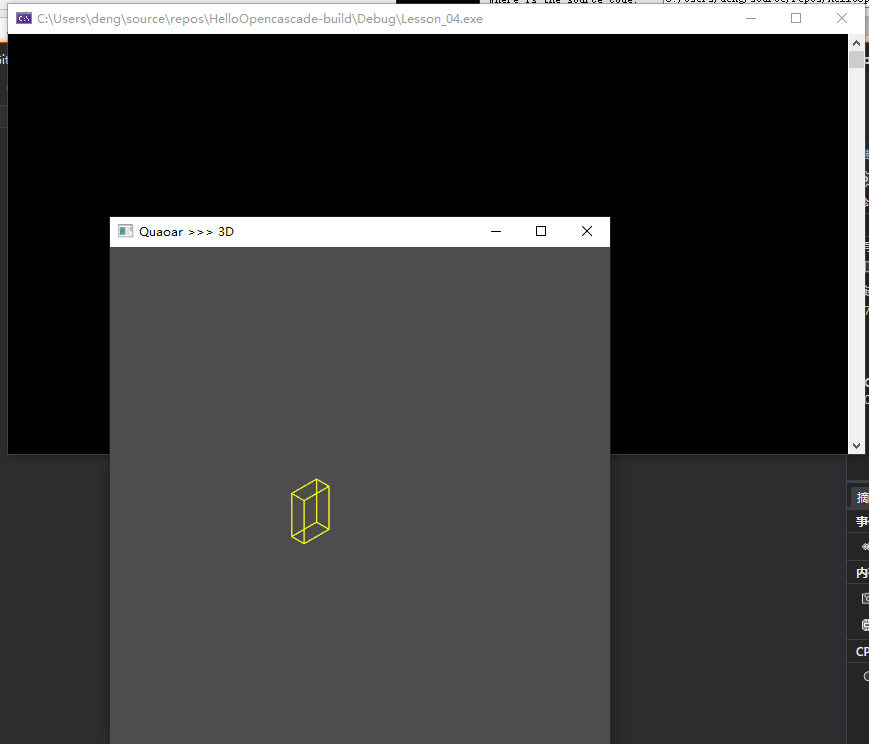
Task: Close the Quaoar 3D viewer window
Action: point(586,231)
